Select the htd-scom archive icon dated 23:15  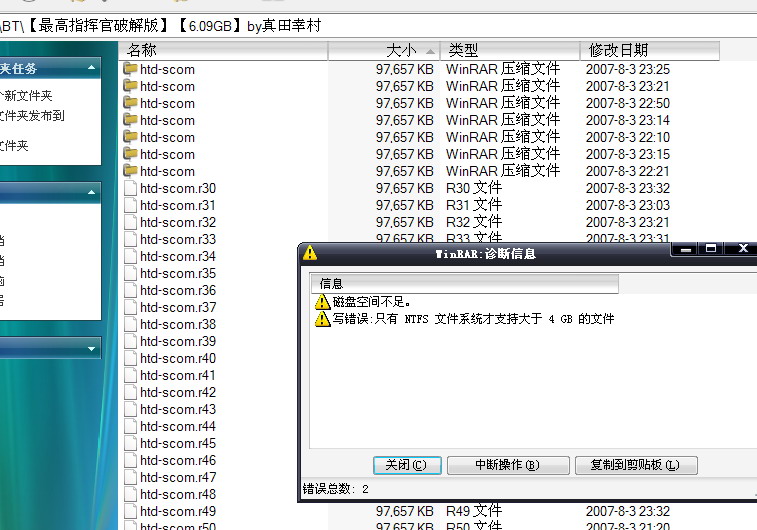coord(130,153)
